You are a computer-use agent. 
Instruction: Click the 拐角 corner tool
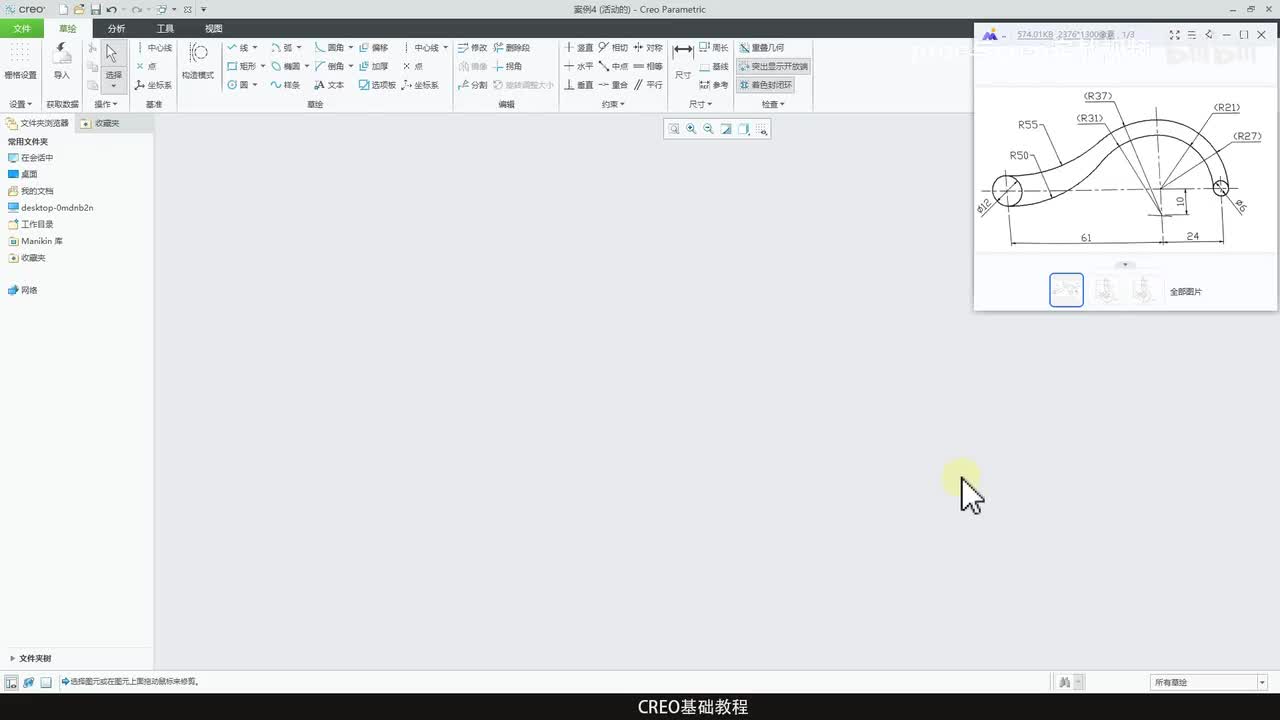point(508,66)
